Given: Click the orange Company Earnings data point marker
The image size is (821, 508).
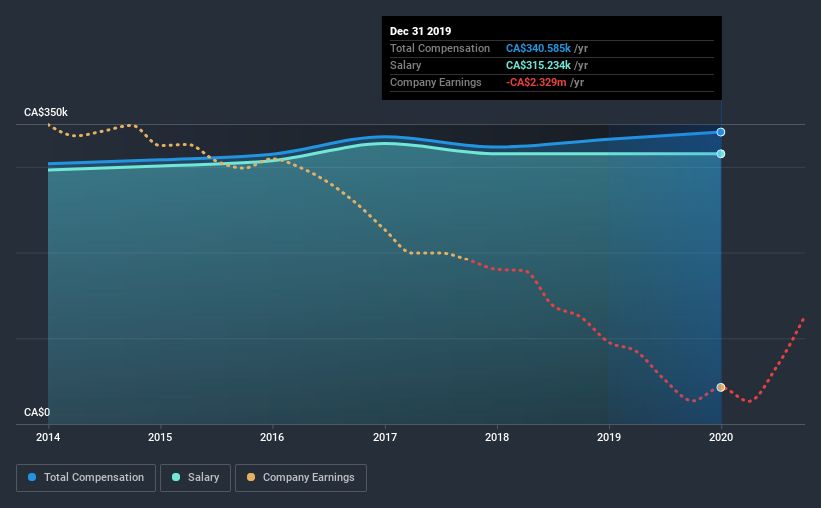Looking at the screenshot, I should 721,388.
